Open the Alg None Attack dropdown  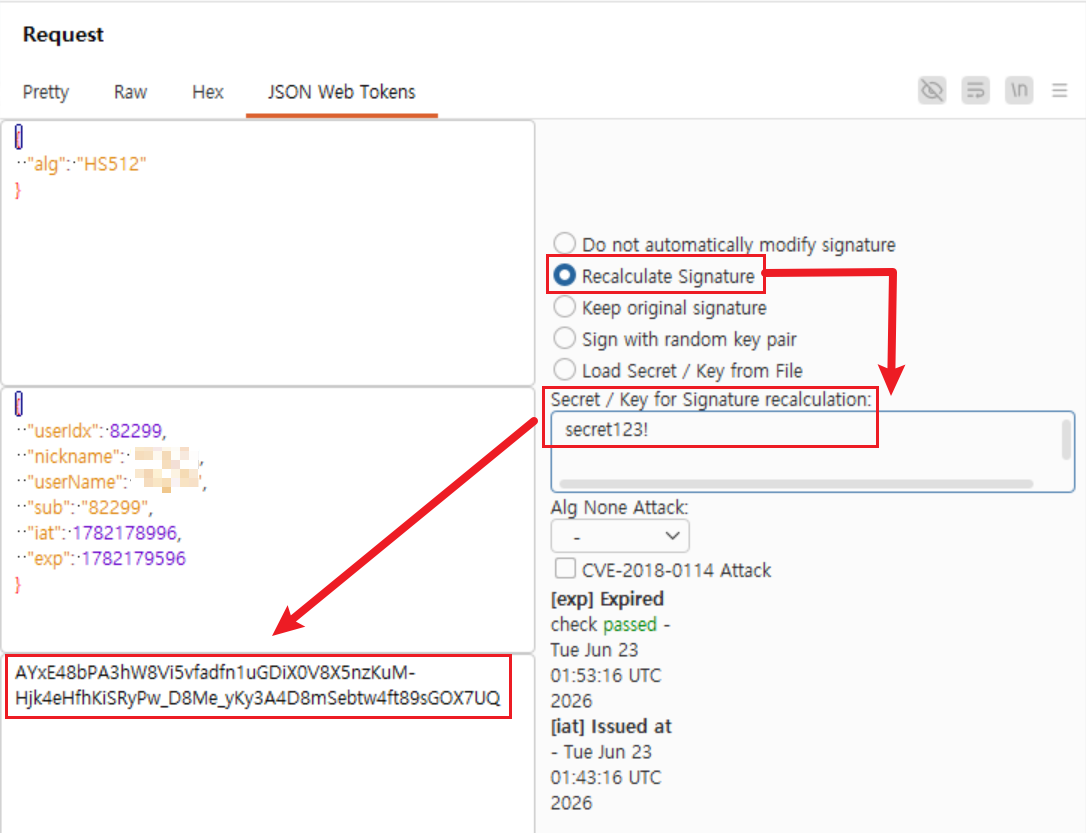[620, 536]
